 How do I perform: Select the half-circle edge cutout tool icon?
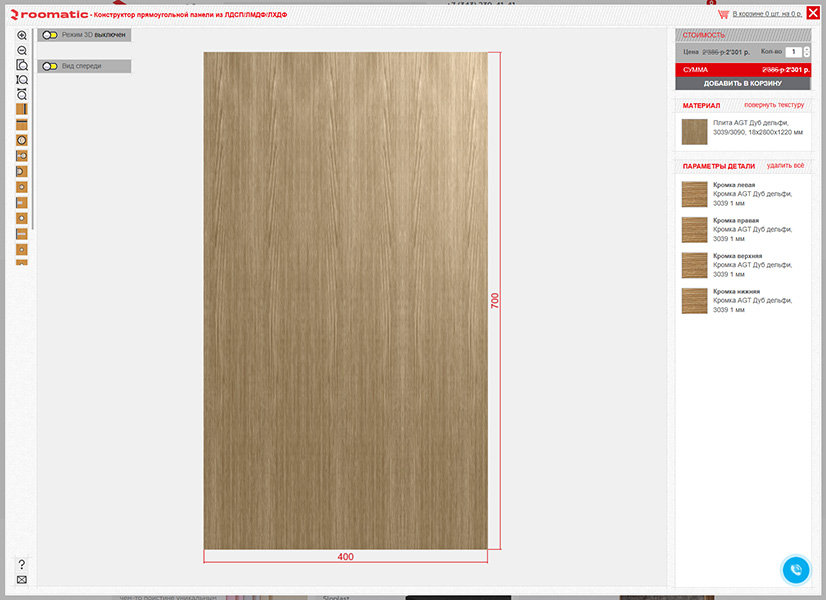(22, 172)
